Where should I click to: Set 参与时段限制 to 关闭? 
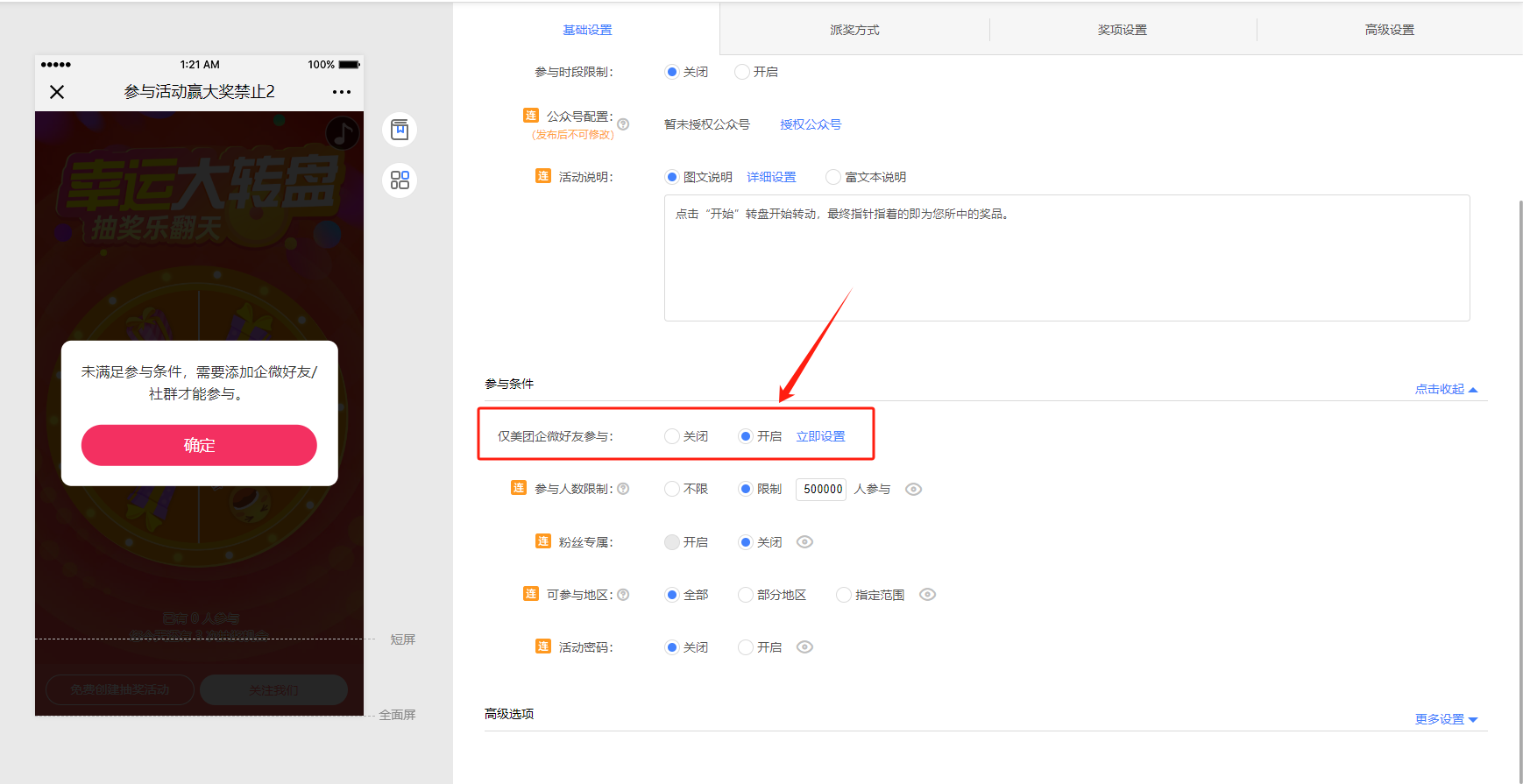672,72
